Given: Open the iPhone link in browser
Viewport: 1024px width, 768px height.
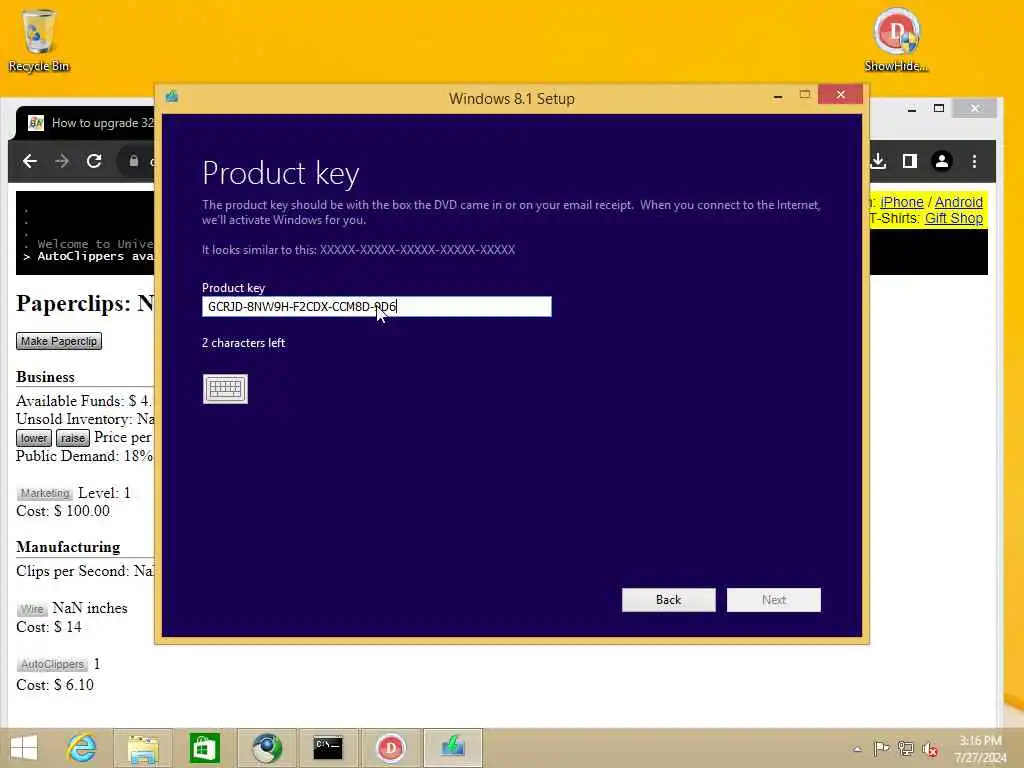Looking at the screenshot, I should click(x=901, y=202).
